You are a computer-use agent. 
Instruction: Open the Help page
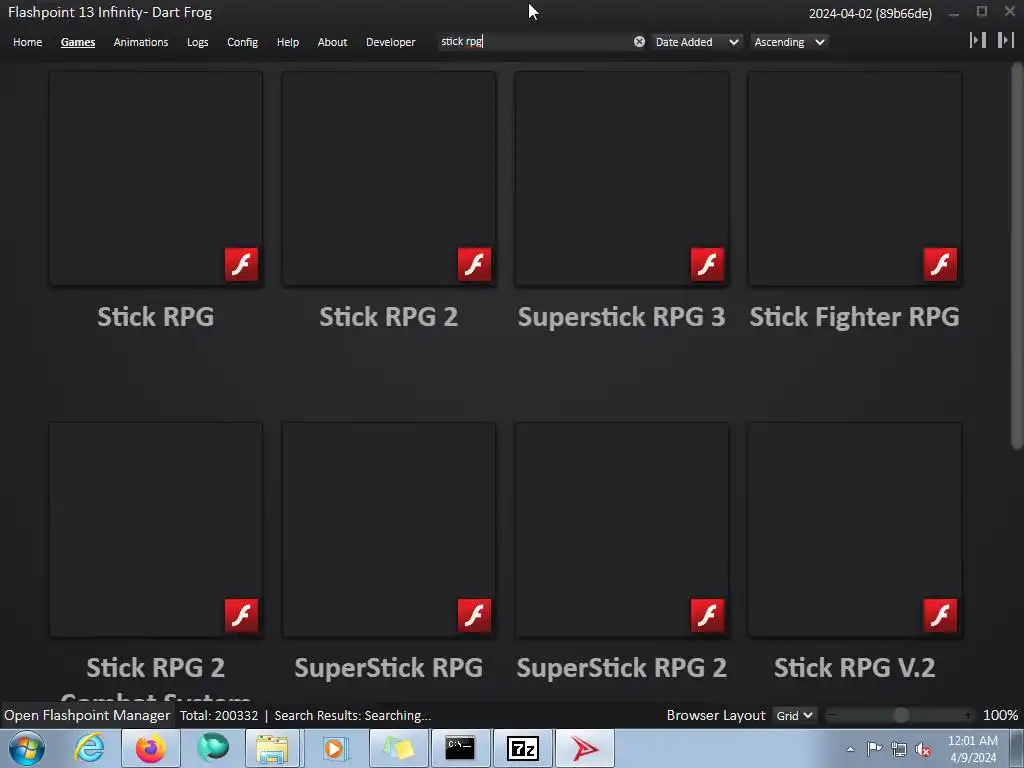pyautogui.click(x=287, y=42)
